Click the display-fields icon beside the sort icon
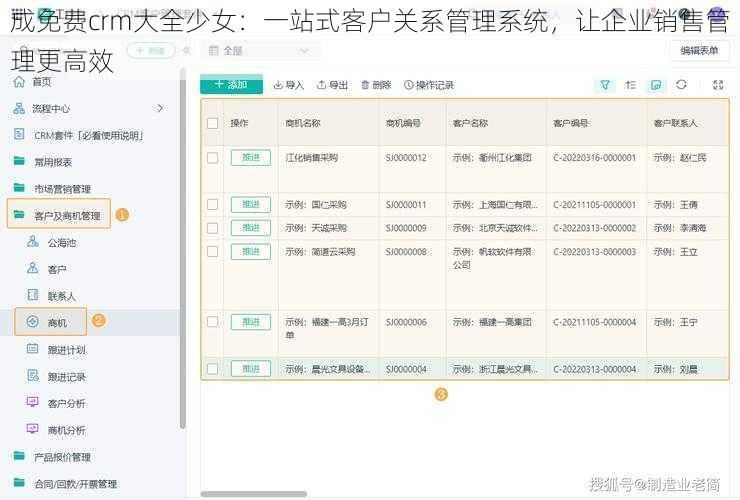The image size is (740, 500). [656, 85]
